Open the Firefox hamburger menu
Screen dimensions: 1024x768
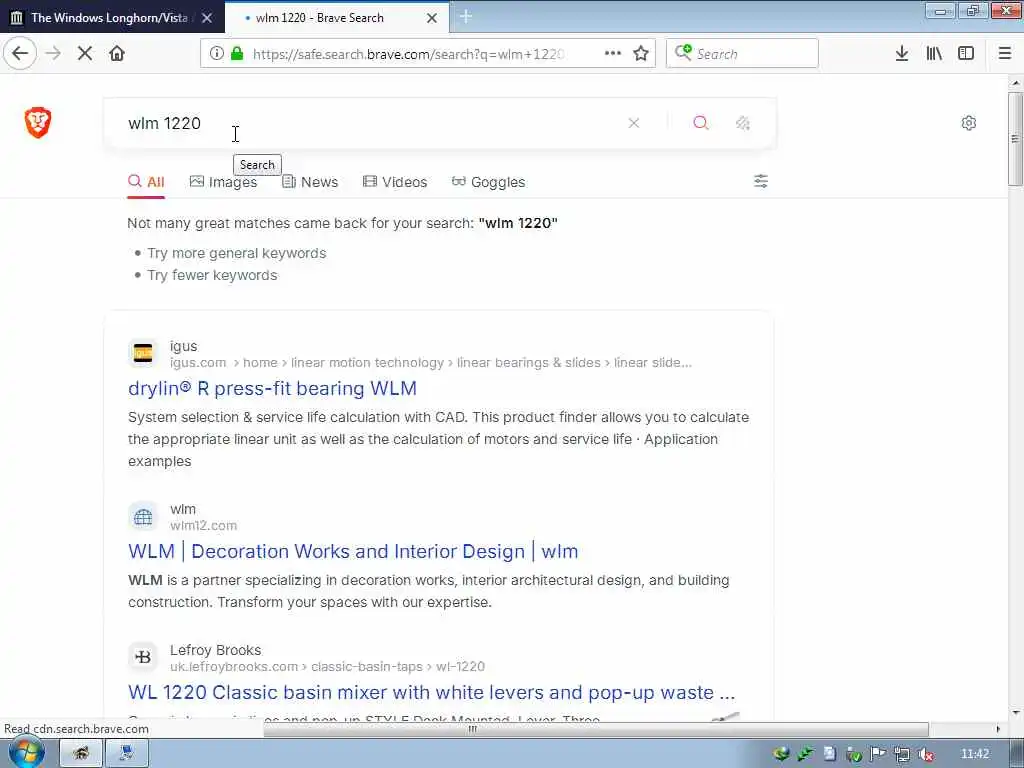[x=1005, y=54]
